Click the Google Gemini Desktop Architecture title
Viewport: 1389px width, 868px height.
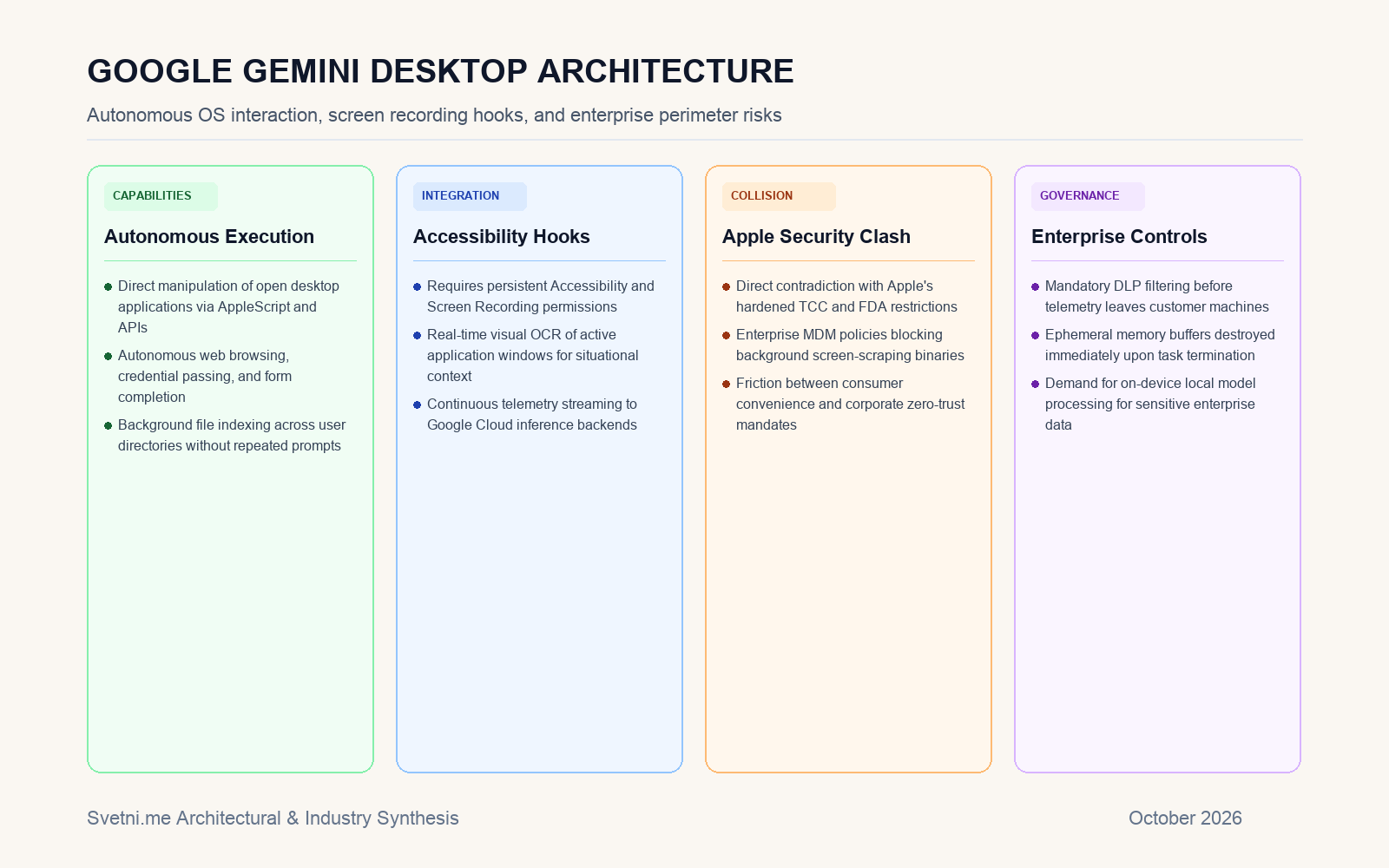(440, 71)
